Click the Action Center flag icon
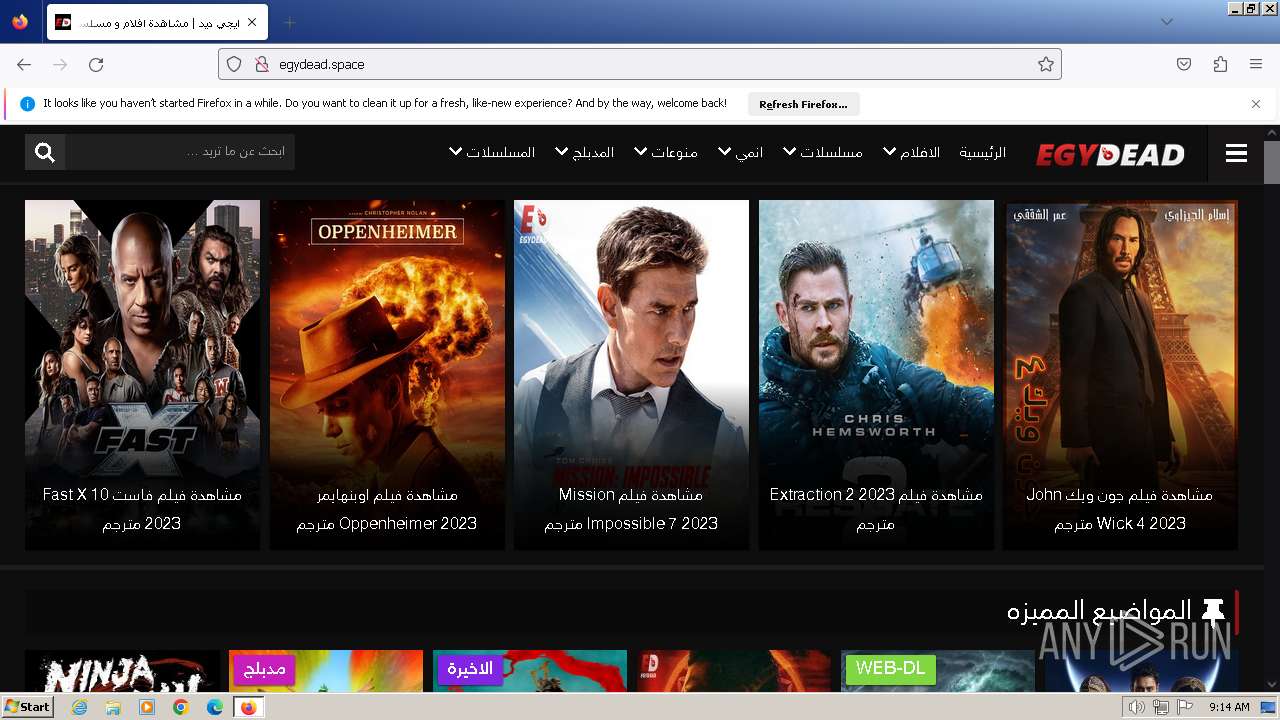This screenshot has width=1280, height=720. 1184,707
